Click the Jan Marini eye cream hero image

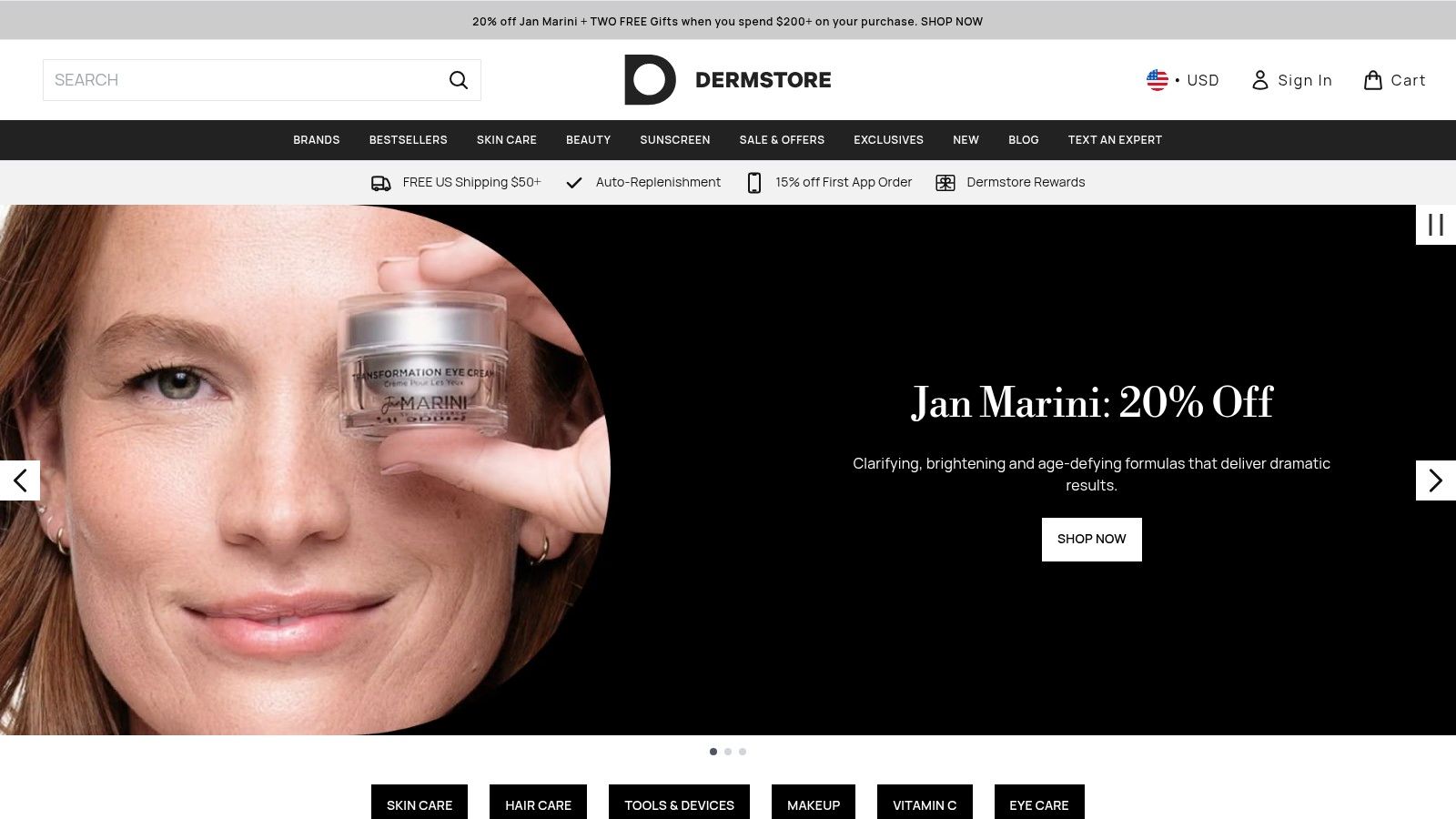click(306, 470)
